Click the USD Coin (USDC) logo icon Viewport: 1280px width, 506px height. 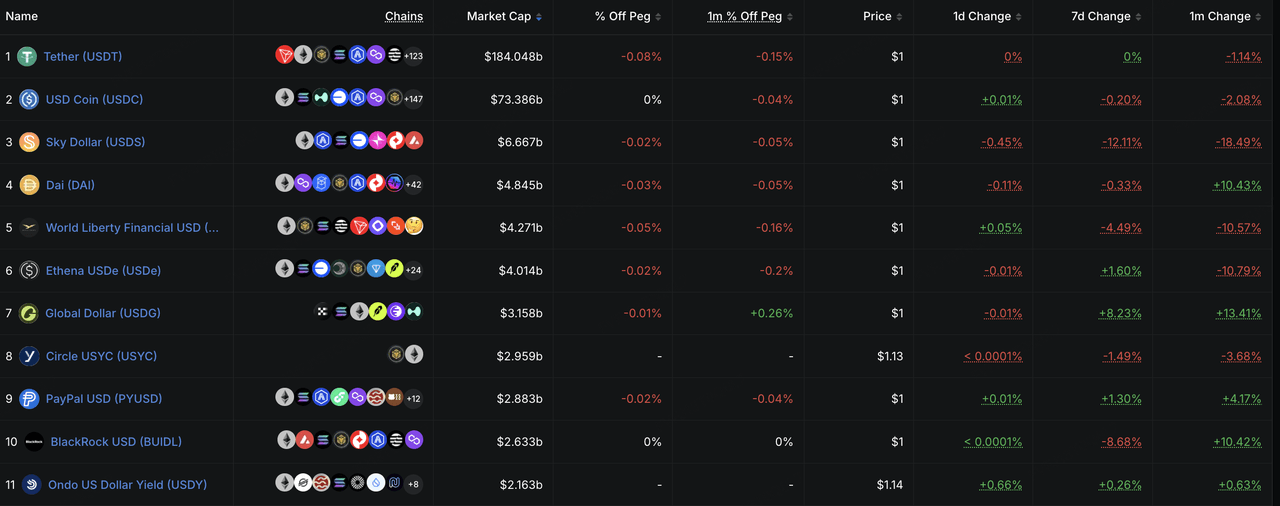click(x=28, y=100)
